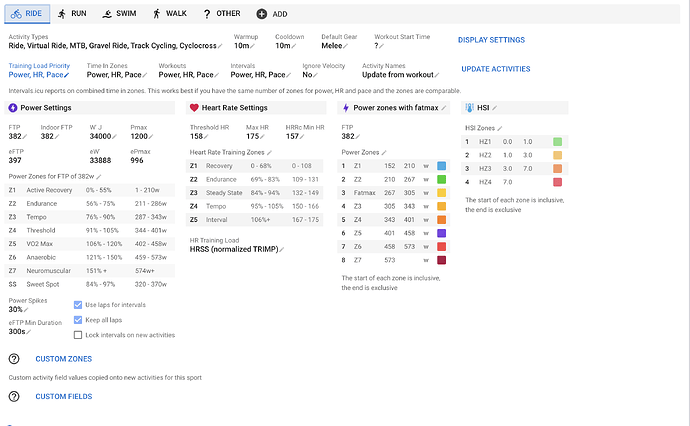Click green HZ1 color swatch
This screenshot has width=690, height=426.
point(558,142)
